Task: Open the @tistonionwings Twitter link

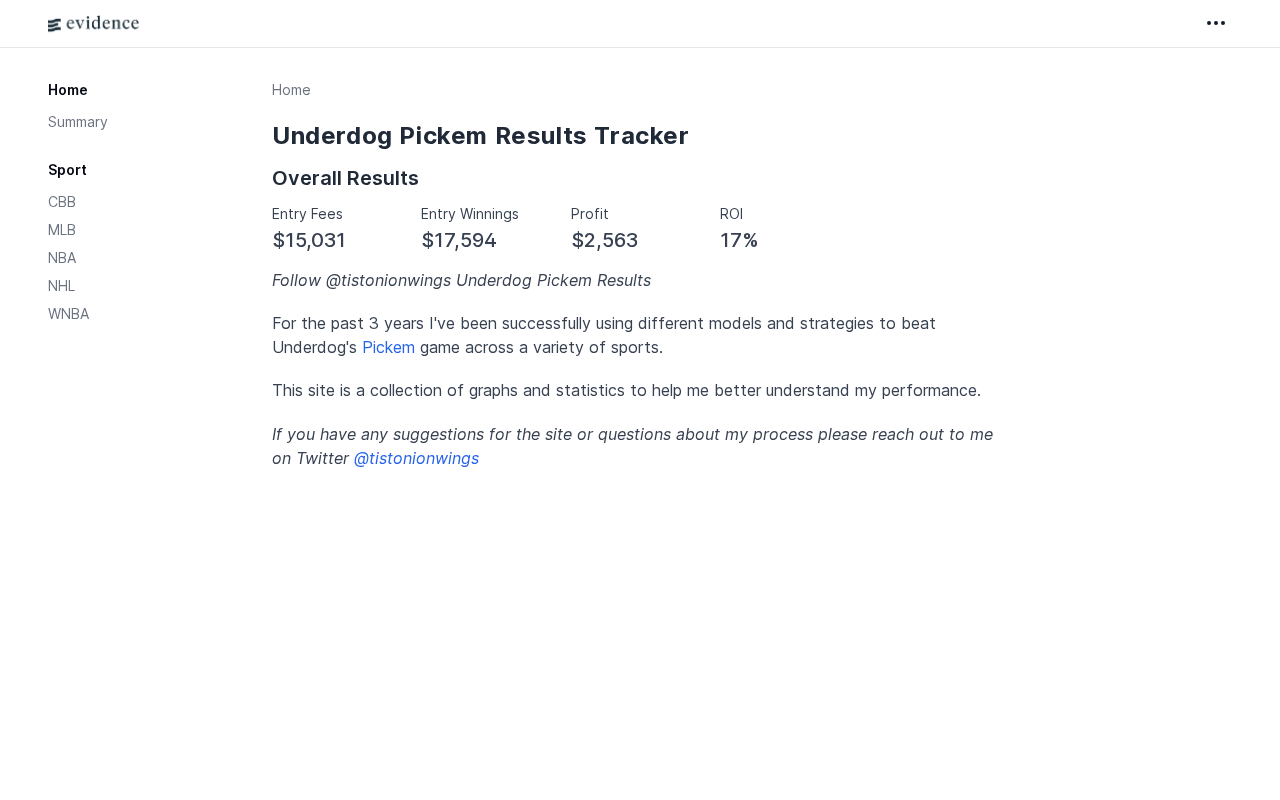Action: [416, 458]
